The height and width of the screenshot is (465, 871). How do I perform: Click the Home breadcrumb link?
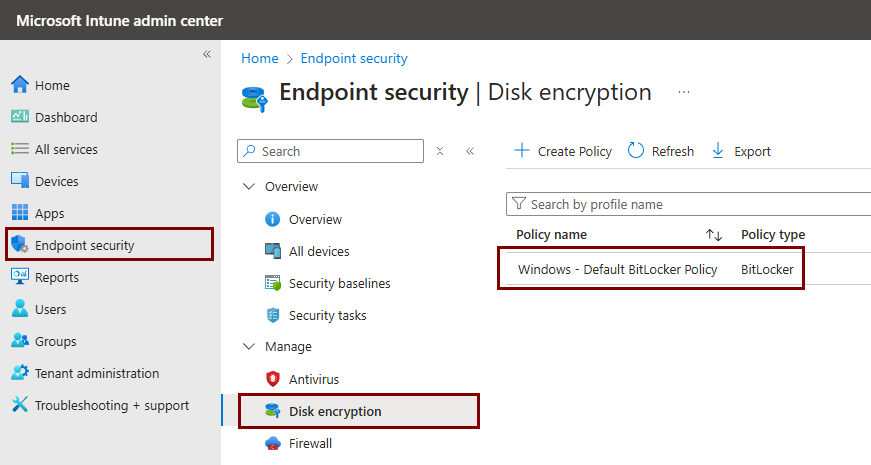(259, 59)
